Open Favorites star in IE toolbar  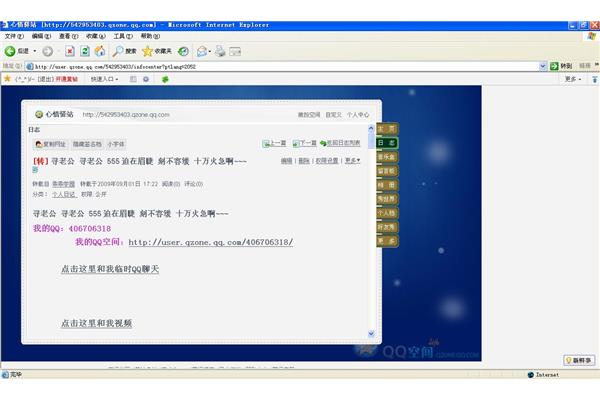click(157, 51)
